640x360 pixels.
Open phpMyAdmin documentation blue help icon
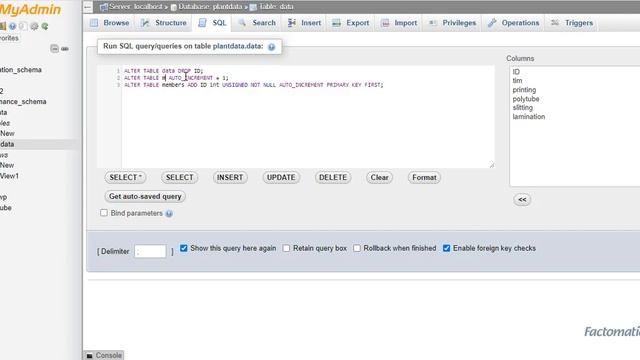click(13, 26)
